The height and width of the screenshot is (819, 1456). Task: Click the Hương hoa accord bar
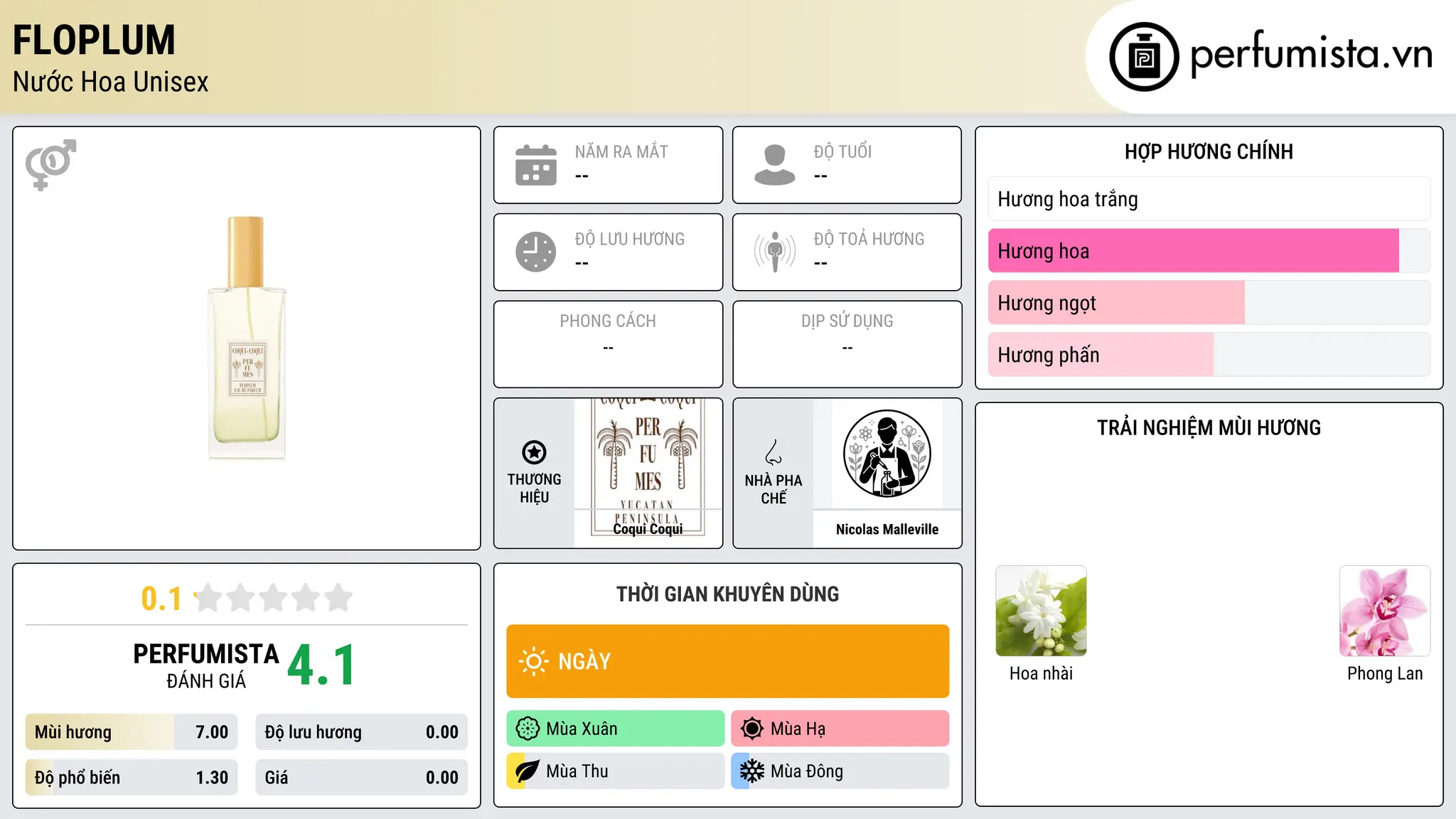point(1209,251)
